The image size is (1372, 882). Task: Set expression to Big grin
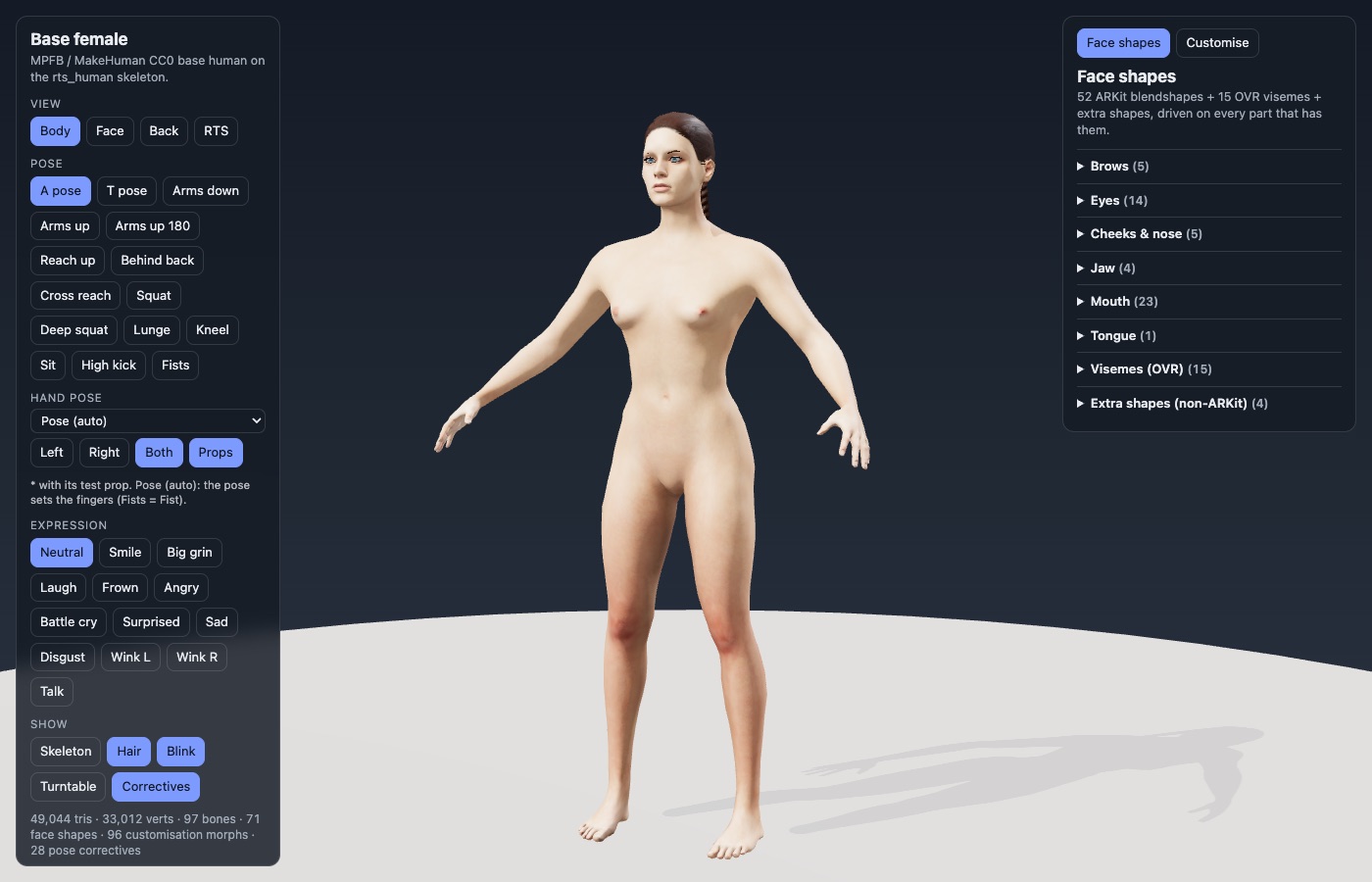pyautogui.click(x=189, y=553)
